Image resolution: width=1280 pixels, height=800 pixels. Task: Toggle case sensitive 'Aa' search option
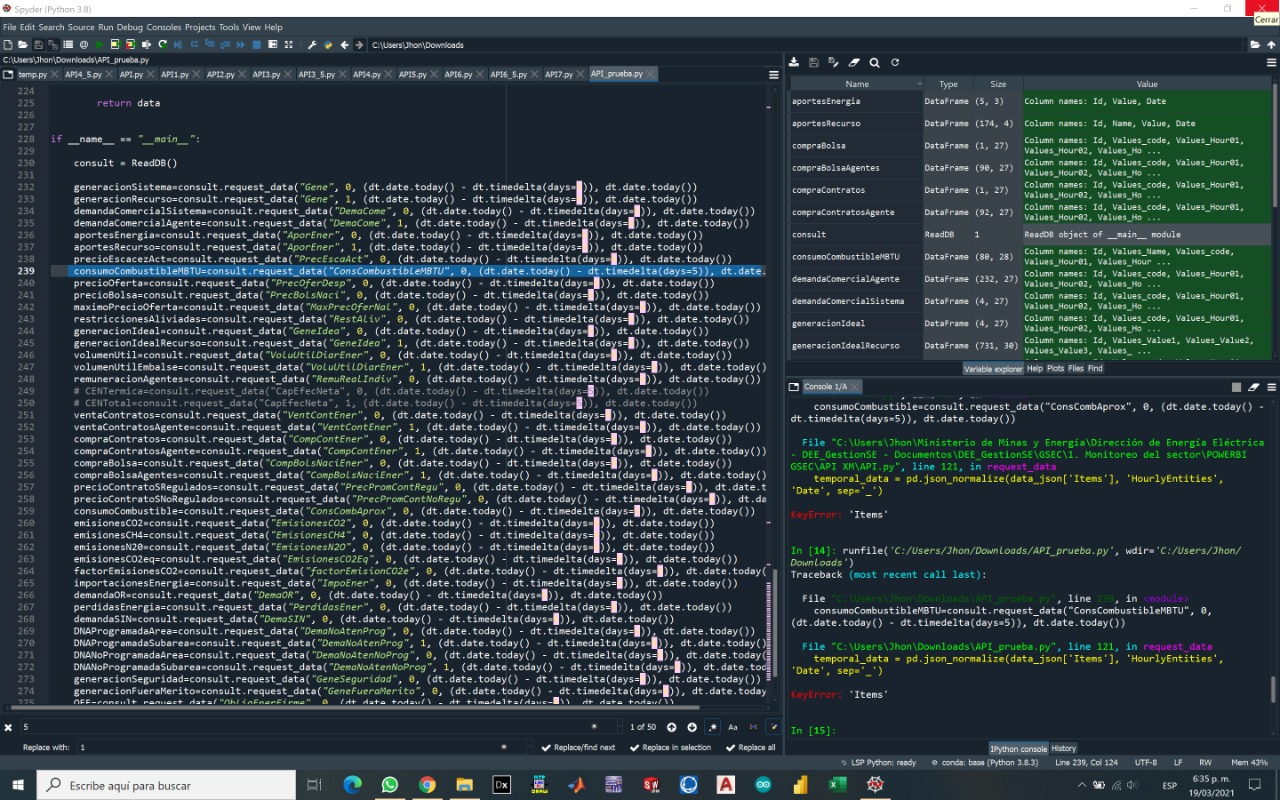pyautogui.click(x=733, y=727)
